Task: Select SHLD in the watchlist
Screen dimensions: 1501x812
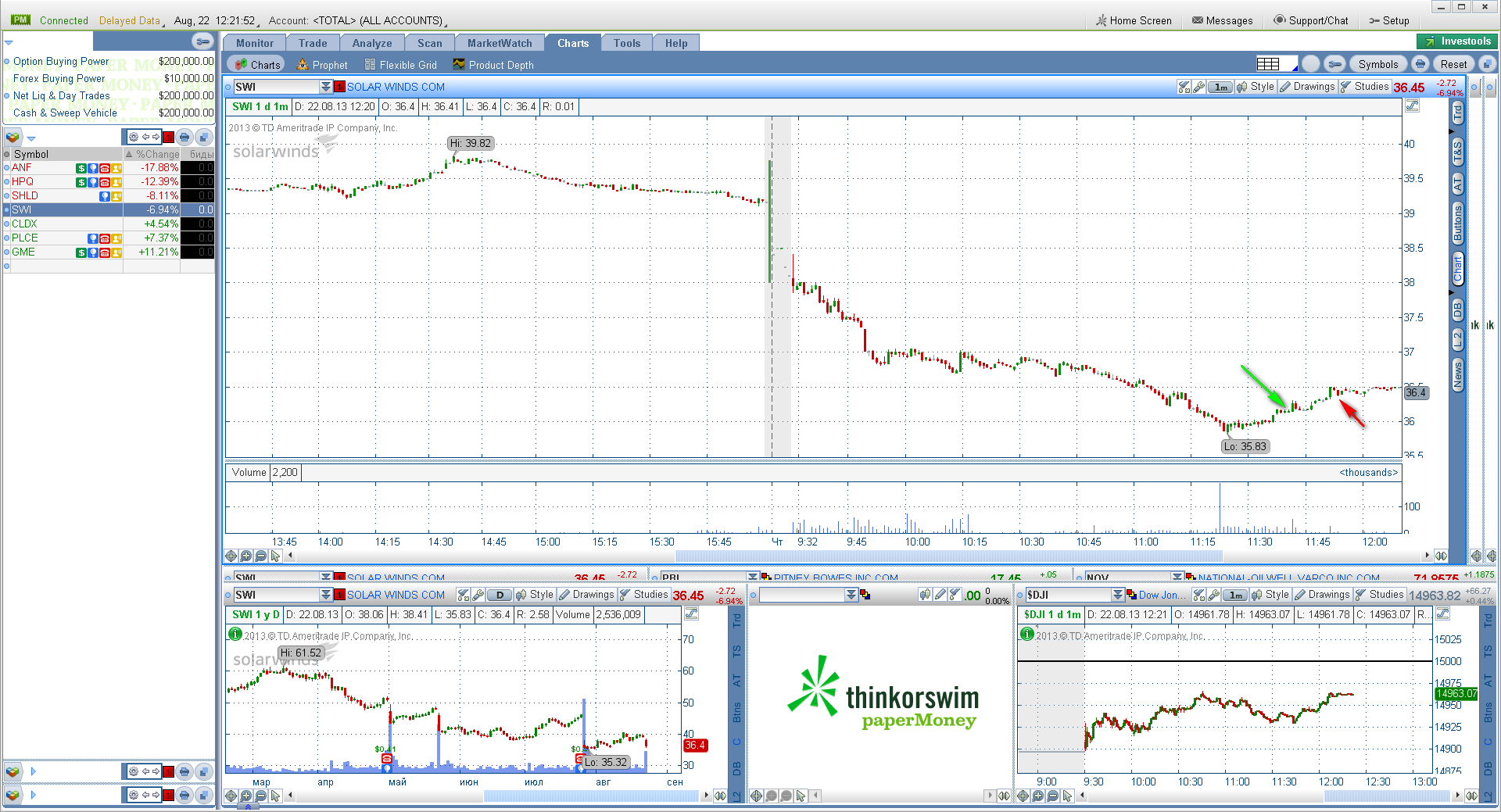Action: (x=109, y=195)
